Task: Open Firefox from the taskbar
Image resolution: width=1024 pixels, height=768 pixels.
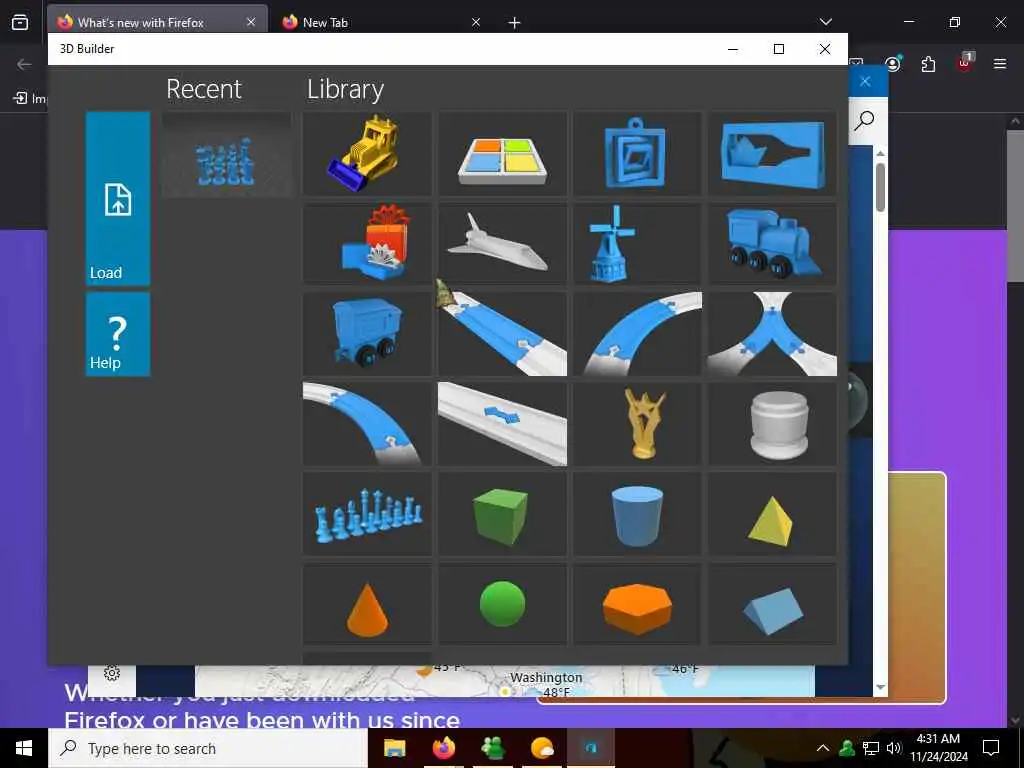Action: click(x=444, y=748)
